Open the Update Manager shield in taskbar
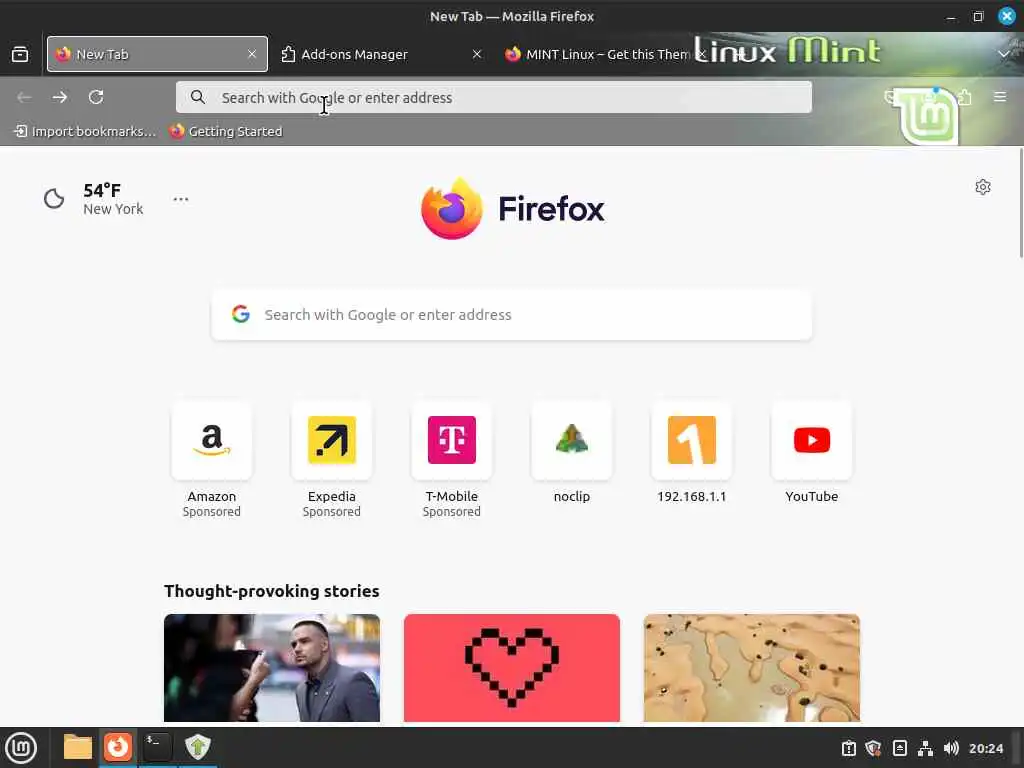Viewport: 1024px width, 768px height. tap(197, 747)
